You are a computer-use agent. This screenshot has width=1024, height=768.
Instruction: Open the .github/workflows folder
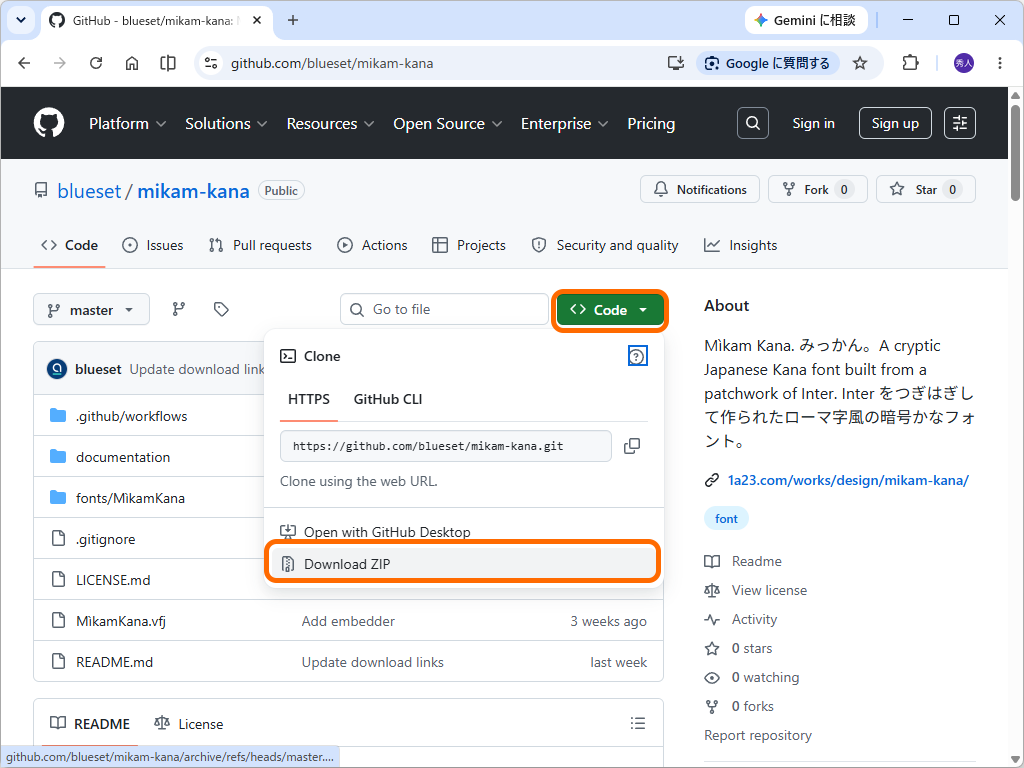tap(131, 416)
